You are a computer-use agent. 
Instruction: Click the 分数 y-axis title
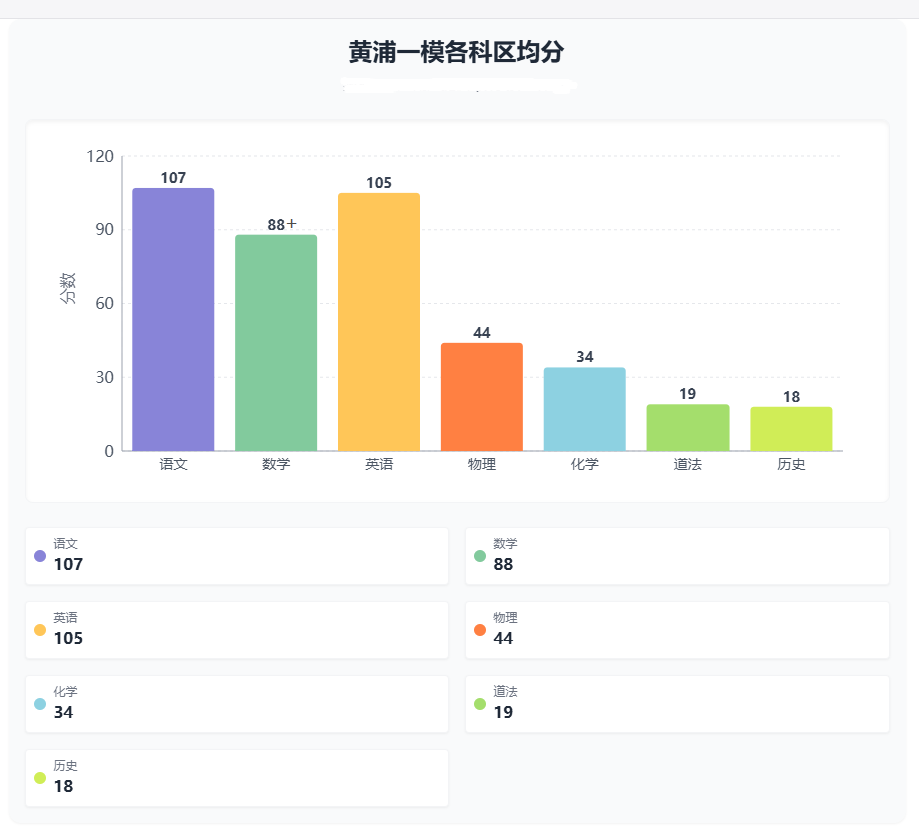(x=68, y=289)
